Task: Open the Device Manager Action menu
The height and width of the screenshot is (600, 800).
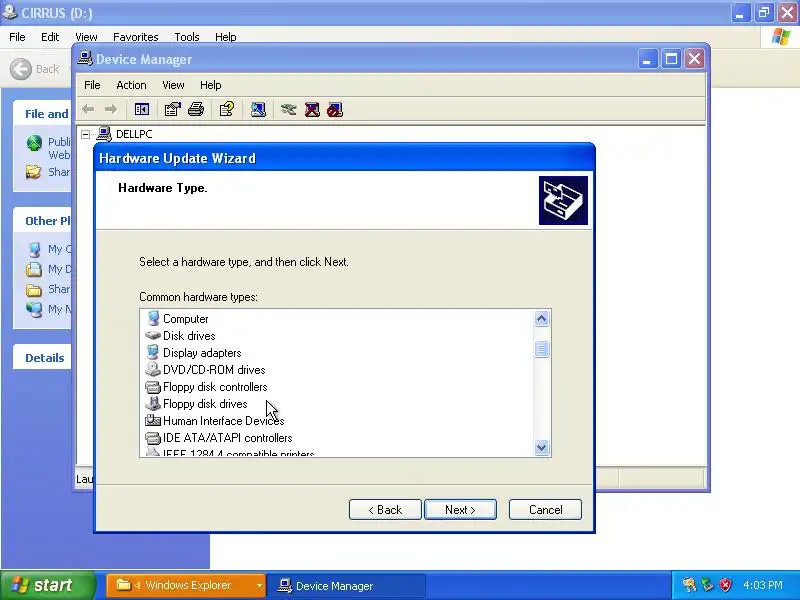Action: click(131, 85)
